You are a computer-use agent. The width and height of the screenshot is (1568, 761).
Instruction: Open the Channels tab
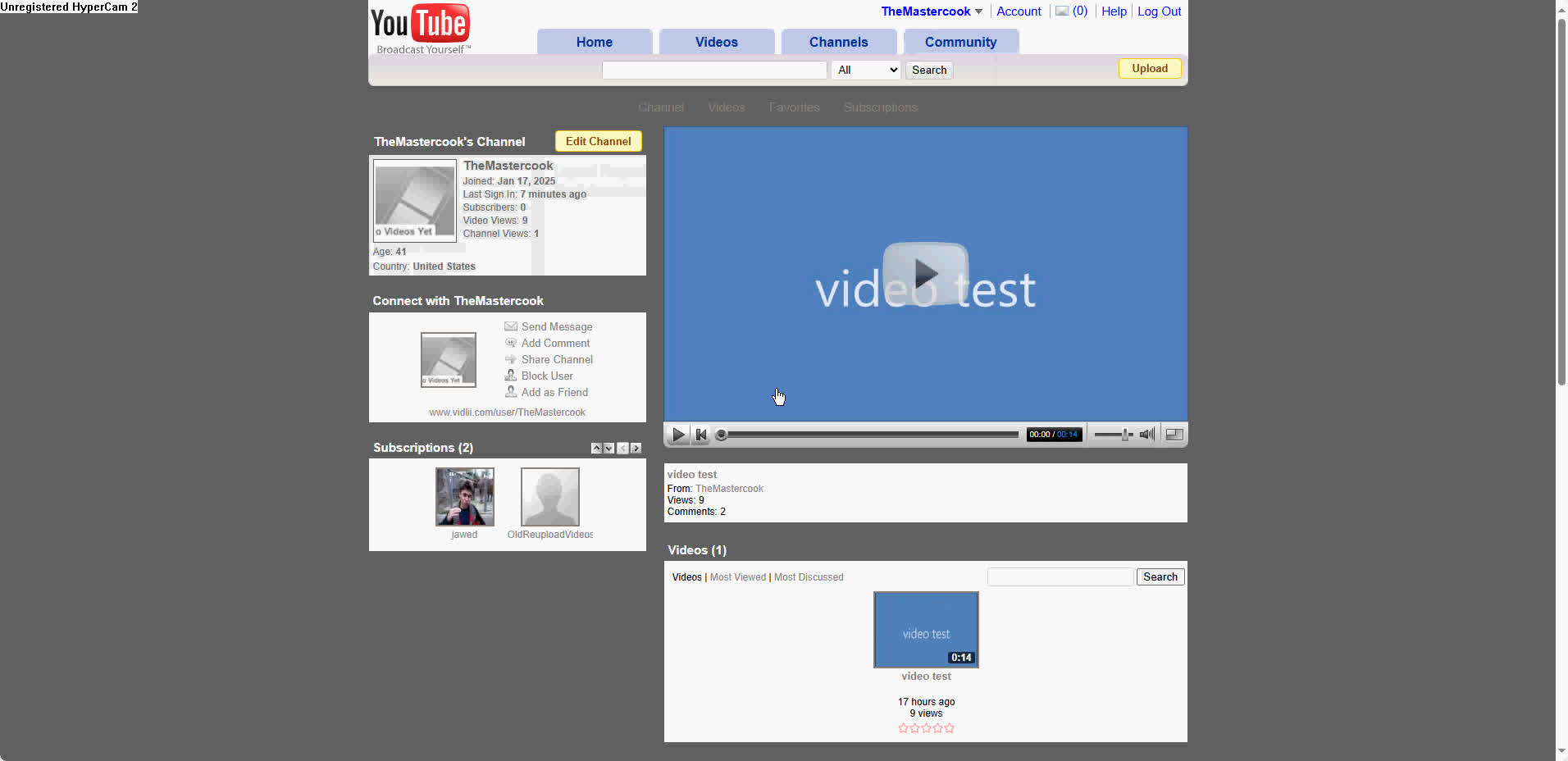[838, 42]
